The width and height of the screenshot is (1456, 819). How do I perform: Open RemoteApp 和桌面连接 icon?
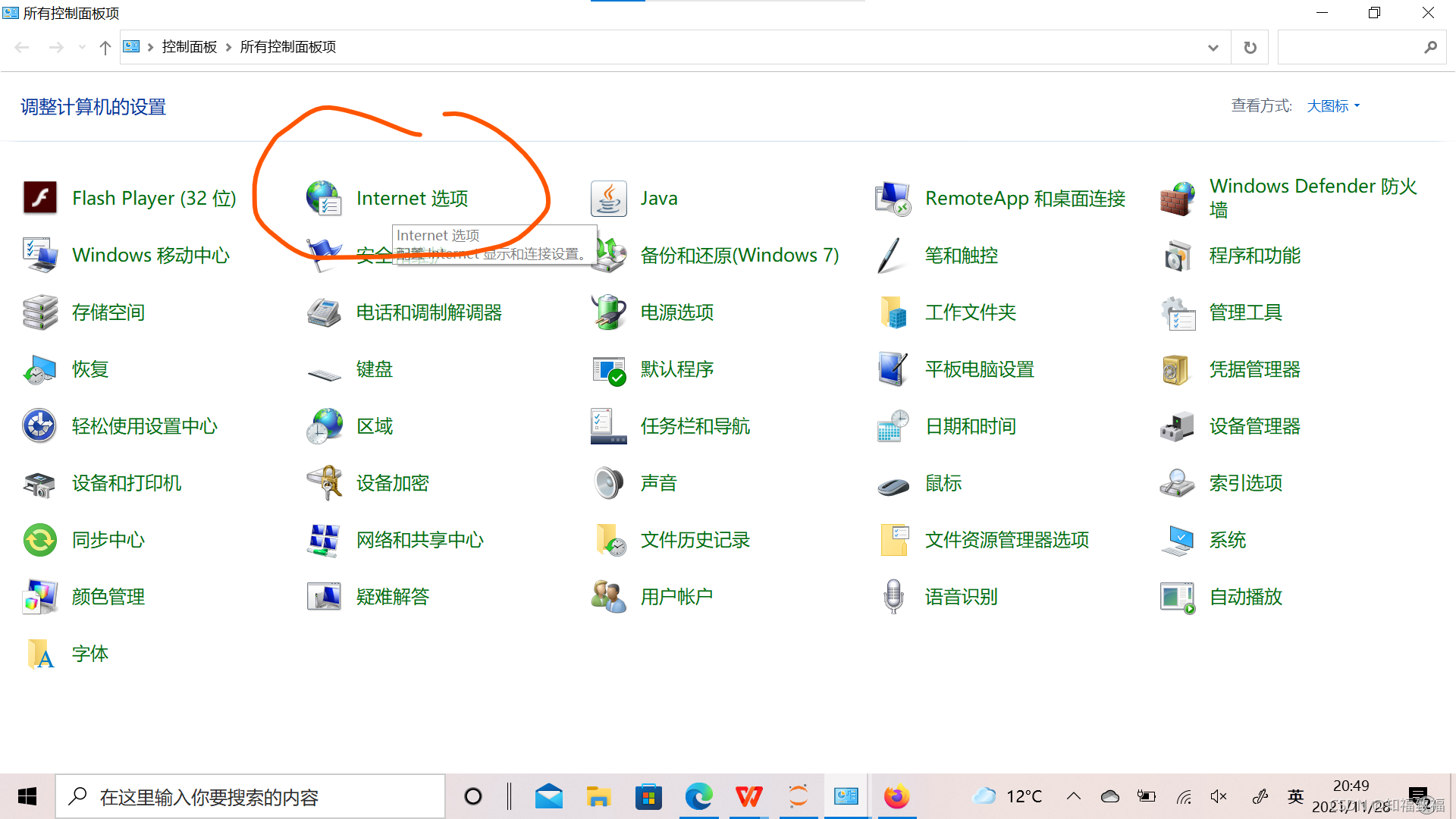893,198
